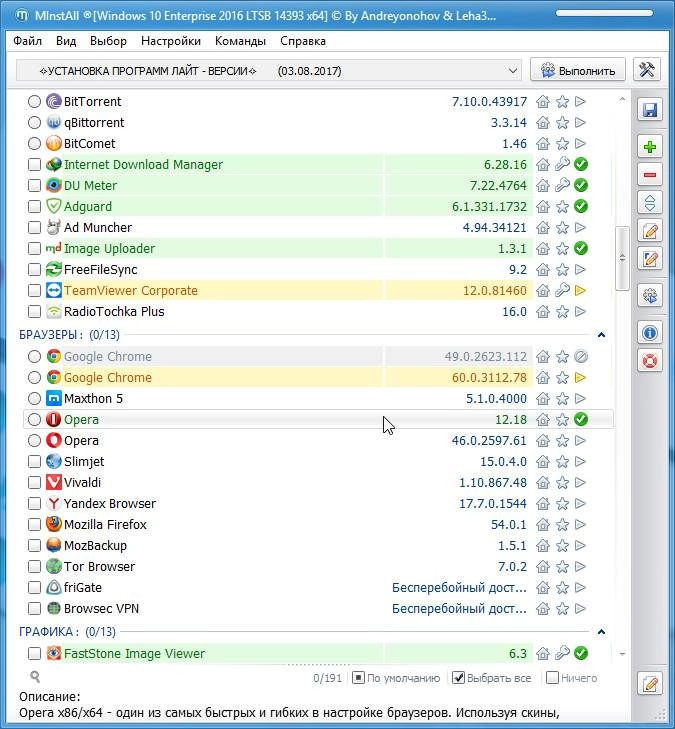Screen dimensions: 675x729
Task: Uncheck the 'Выбрать все' checkbox
Action: click(x=458, y=678)
